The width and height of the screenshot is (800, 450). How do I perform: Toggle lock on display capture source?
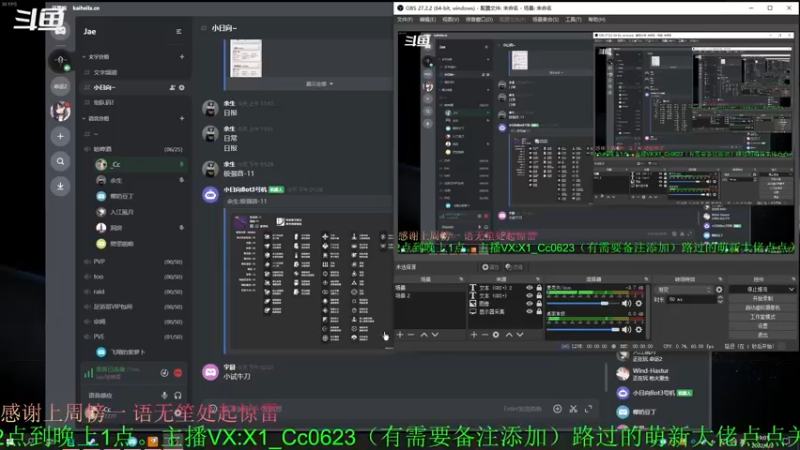tap(539, 311)
